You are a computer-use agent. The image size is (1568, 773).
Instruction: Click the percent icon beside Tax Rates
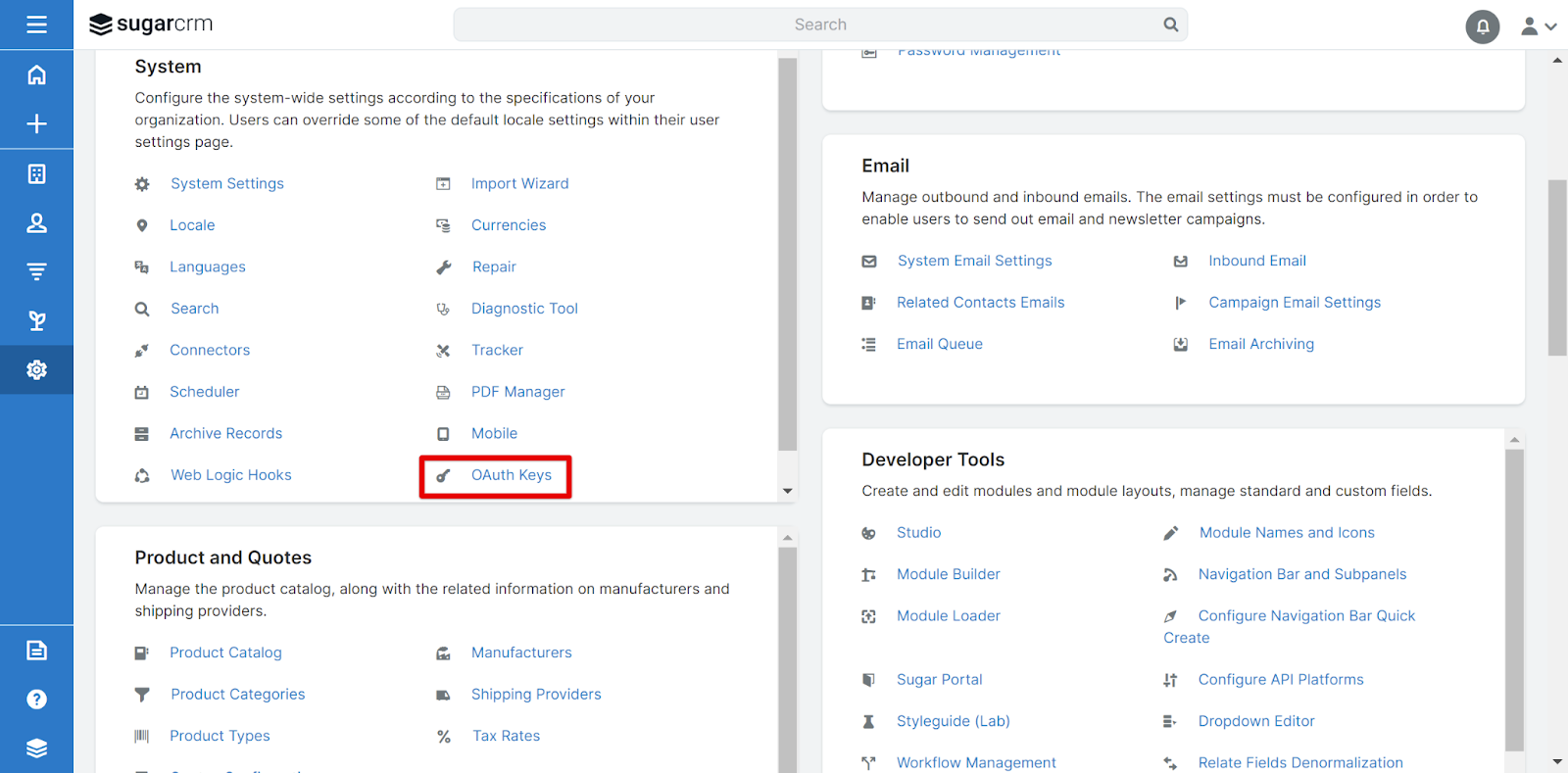pos(444,737)
